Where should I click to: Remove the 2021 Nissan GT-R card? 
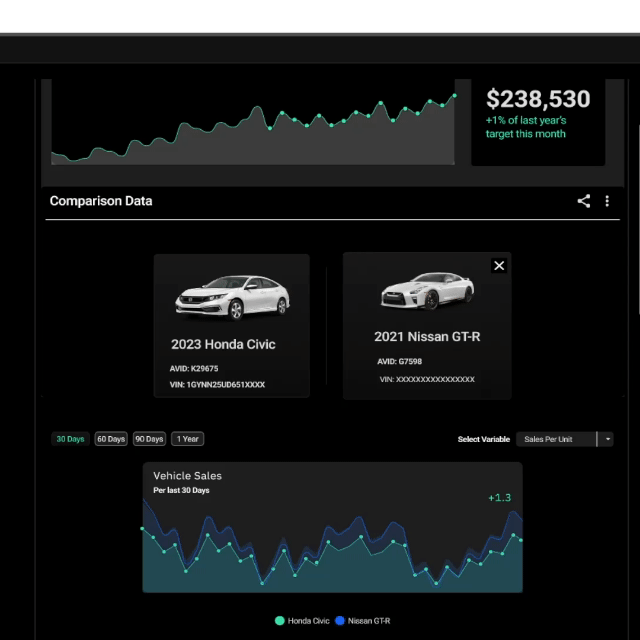pyautogui.click(x=499, y=266)
